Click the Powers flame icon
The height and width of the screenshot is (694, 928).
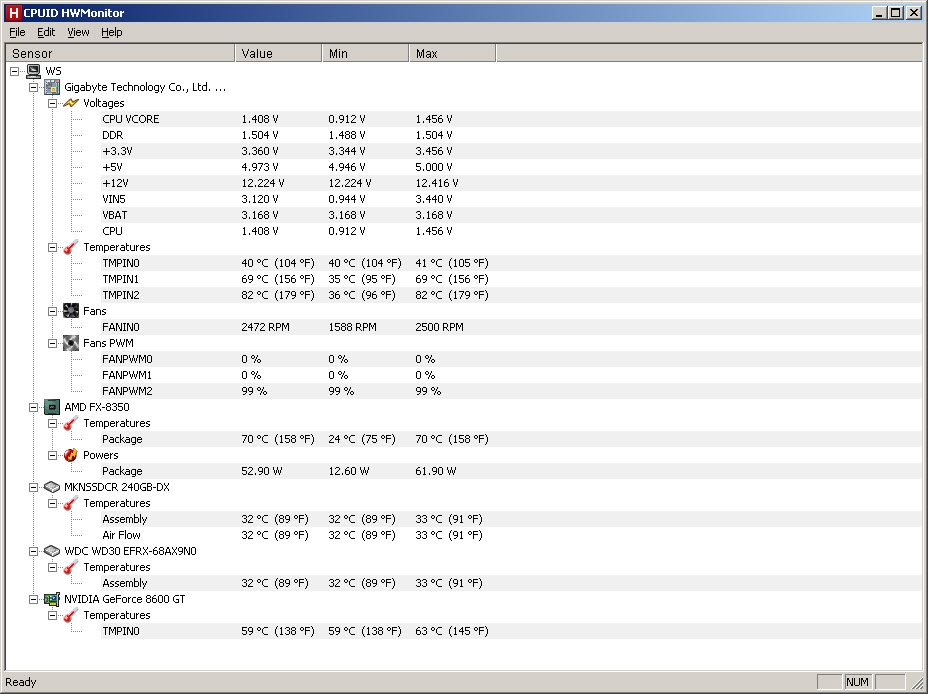click(71, 455)
